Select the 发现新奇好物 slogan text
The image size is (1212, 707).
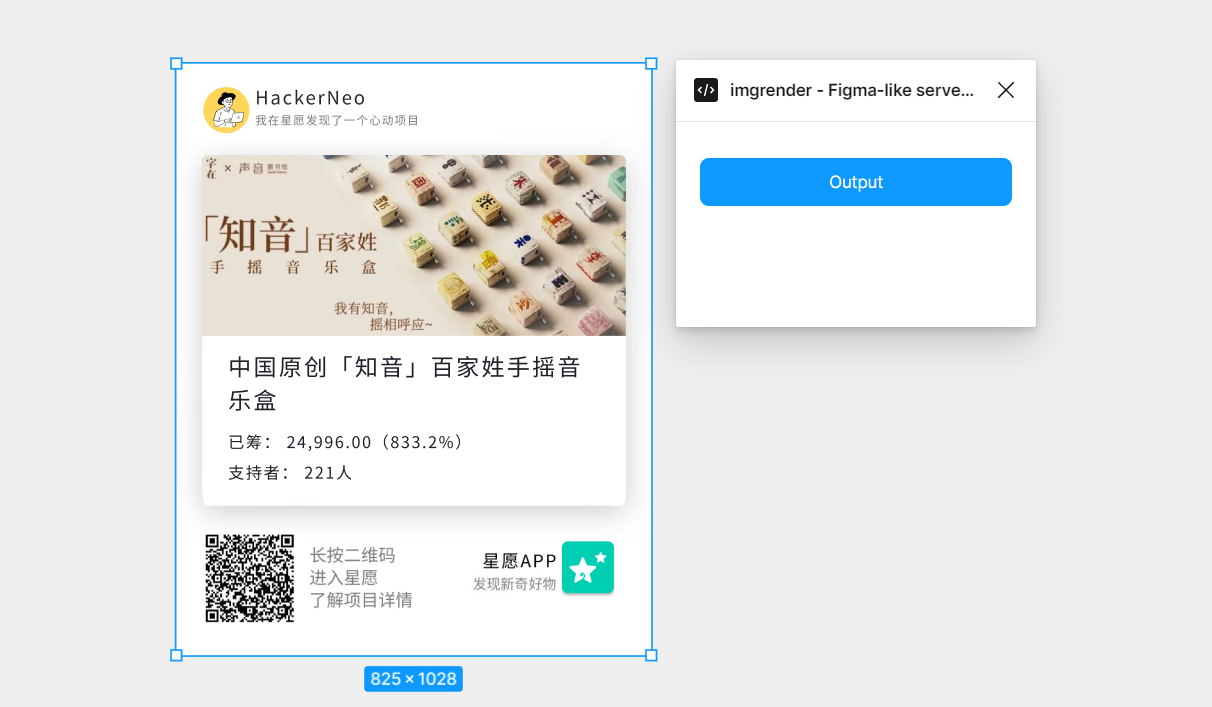[x=514, y=584]
